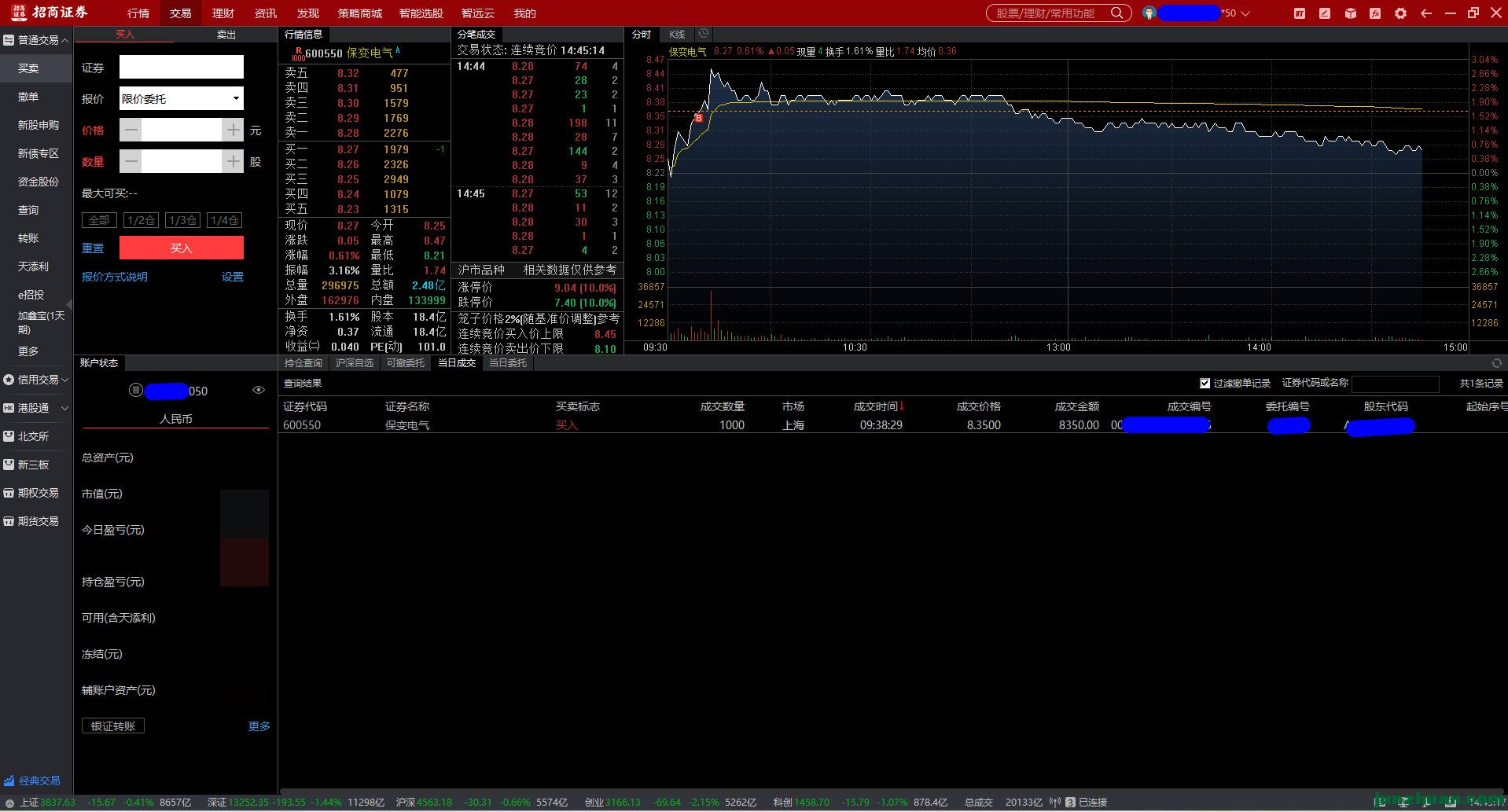Select the 1/2仓 position option
Screen dimensions: 1508x812
point(141,220)
